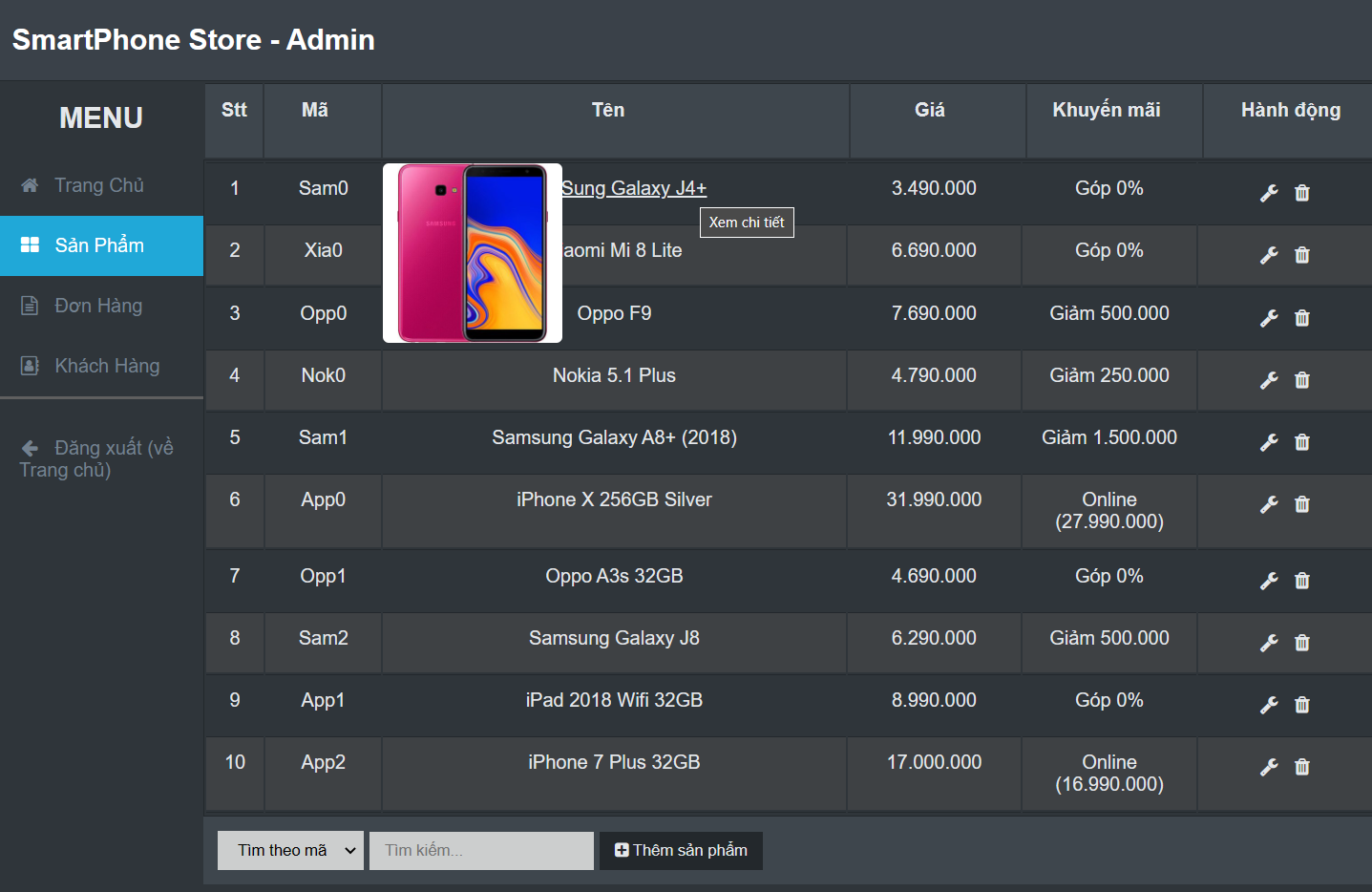Click the Samsung Galaxy A8+ (2018) name
1372x892 pixels.
pos(614,437)
